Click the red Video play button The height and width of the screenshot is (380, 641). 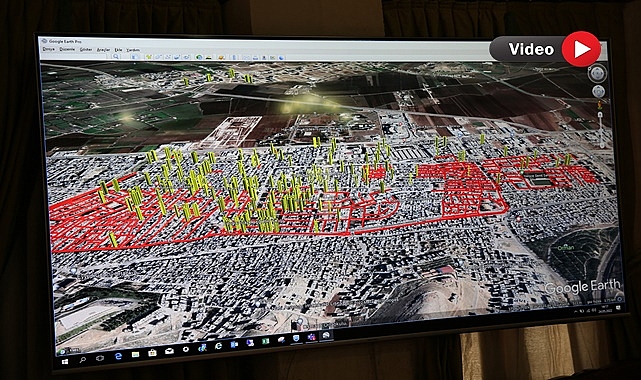coord(581,49)
